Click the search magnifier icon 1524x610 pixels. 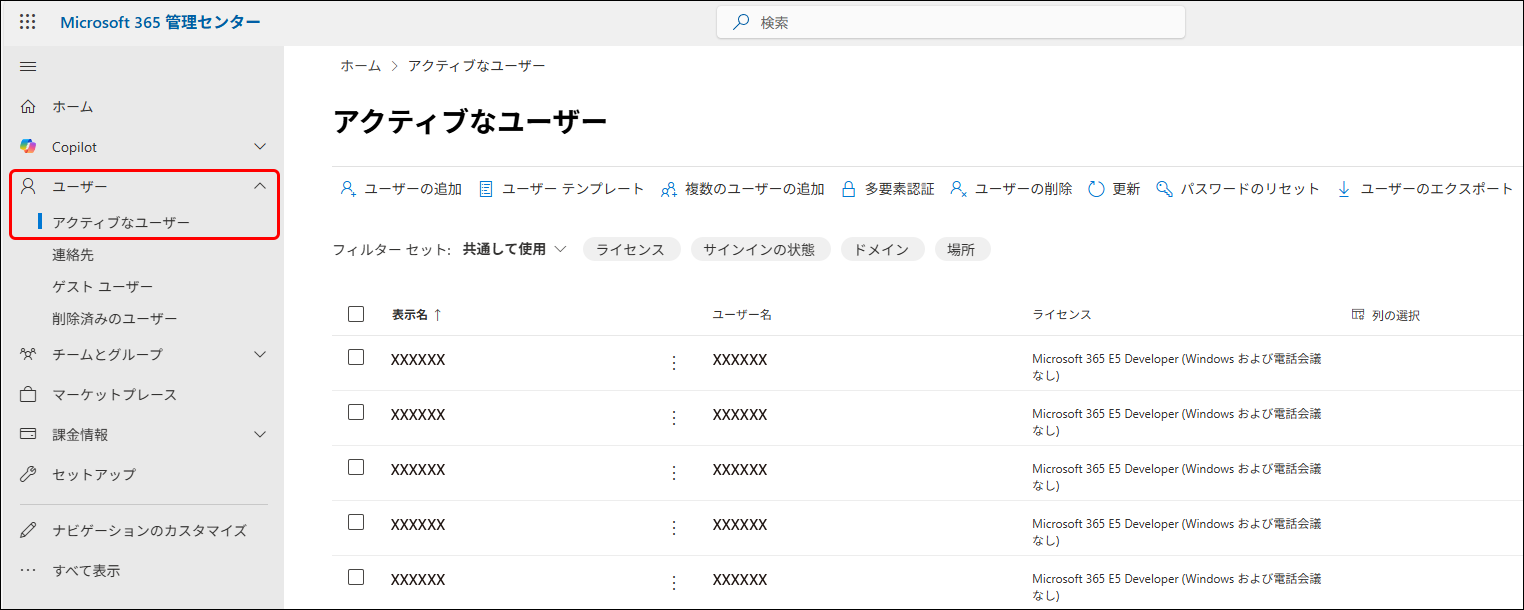point(741,22)
